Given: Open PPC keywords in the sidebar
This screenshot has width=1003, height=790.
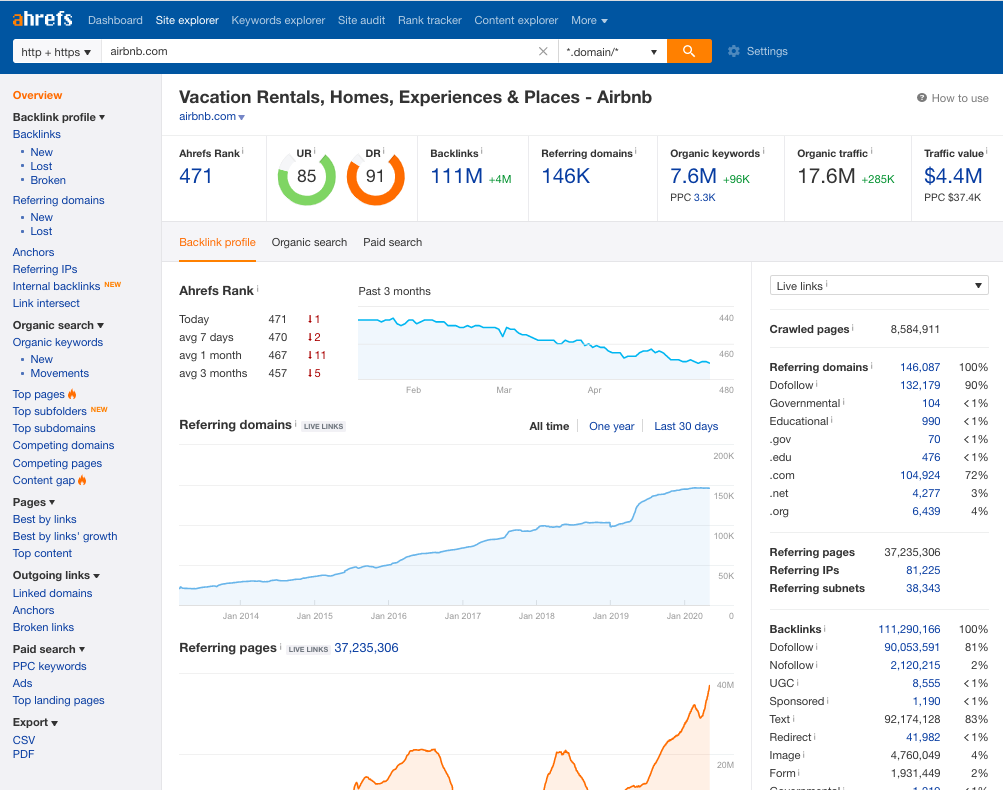Looking at the screenshot, I should (x=49, y=666).
